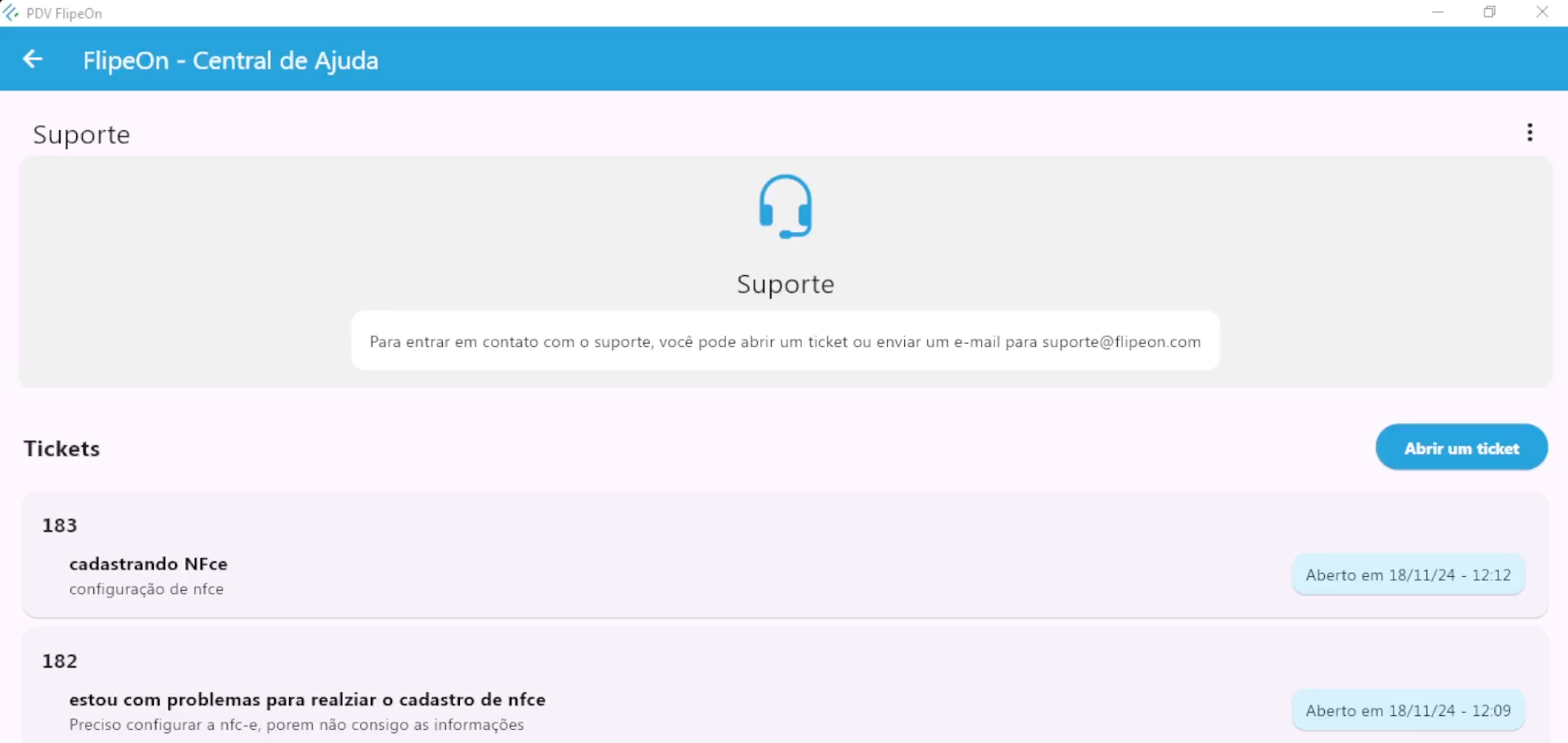Close the PDV FlipeOn window
This screenshot has height=743, width=1568.
pyautogui.click(x=1542, y=12)
